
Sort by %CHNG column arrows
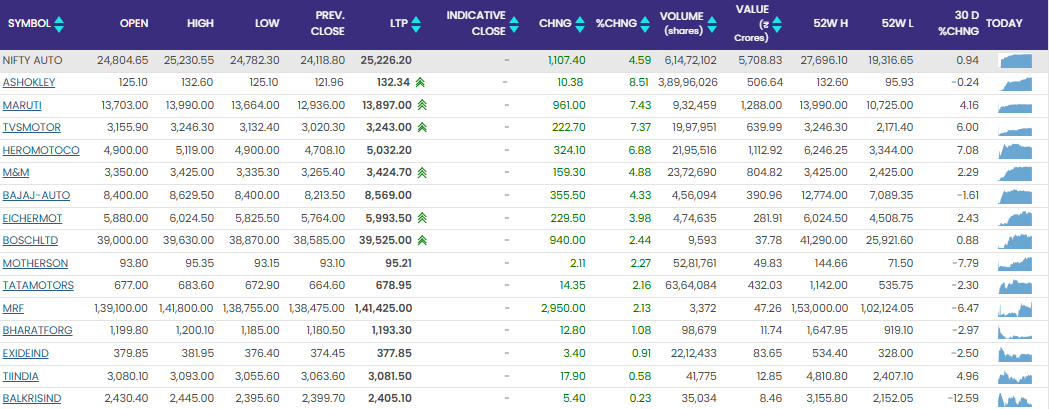click(x=645, y=24)
